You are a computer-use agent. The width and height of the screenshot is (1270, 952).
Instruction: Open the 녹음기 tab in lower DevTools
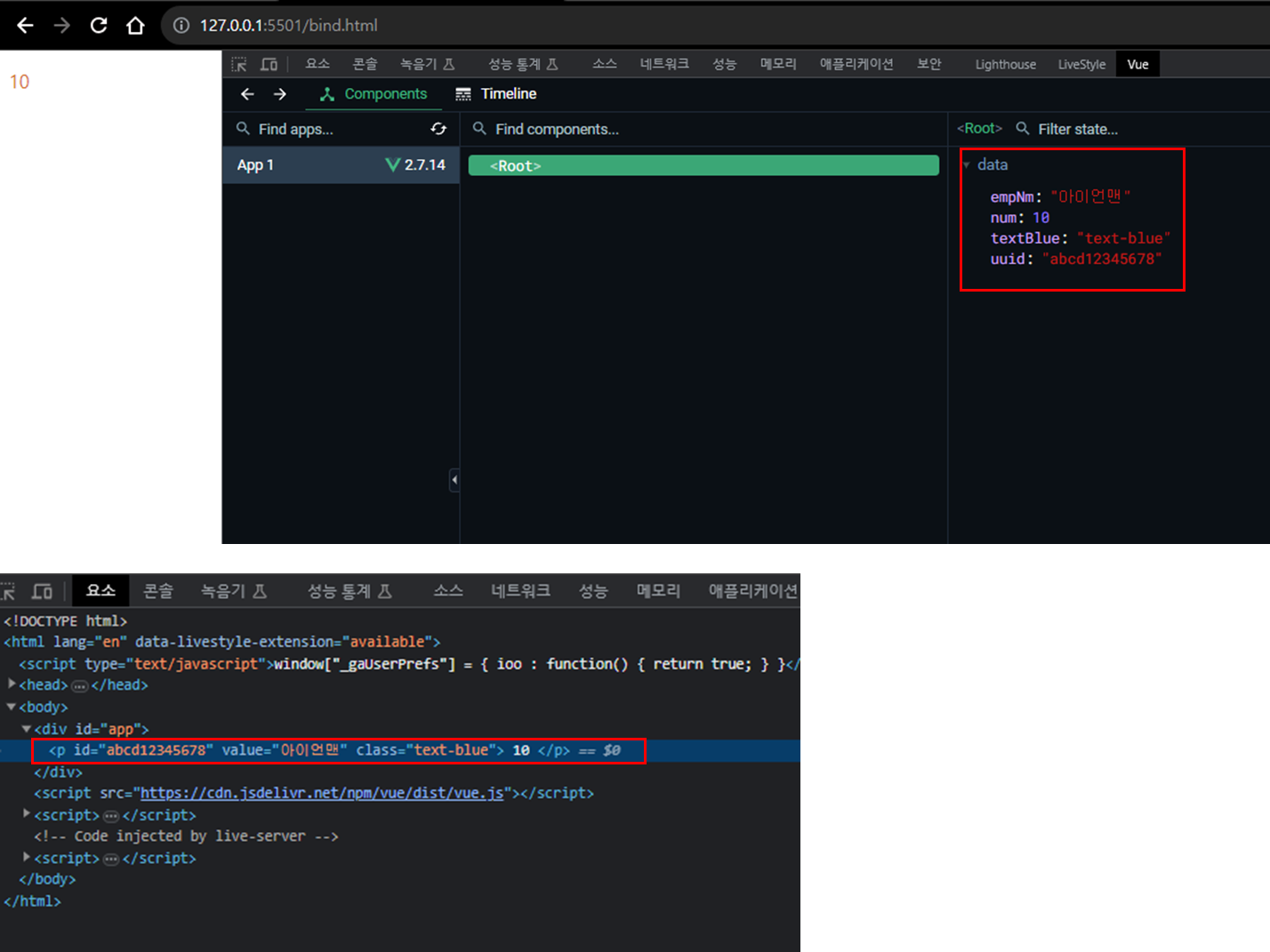[x=233, y=591]
